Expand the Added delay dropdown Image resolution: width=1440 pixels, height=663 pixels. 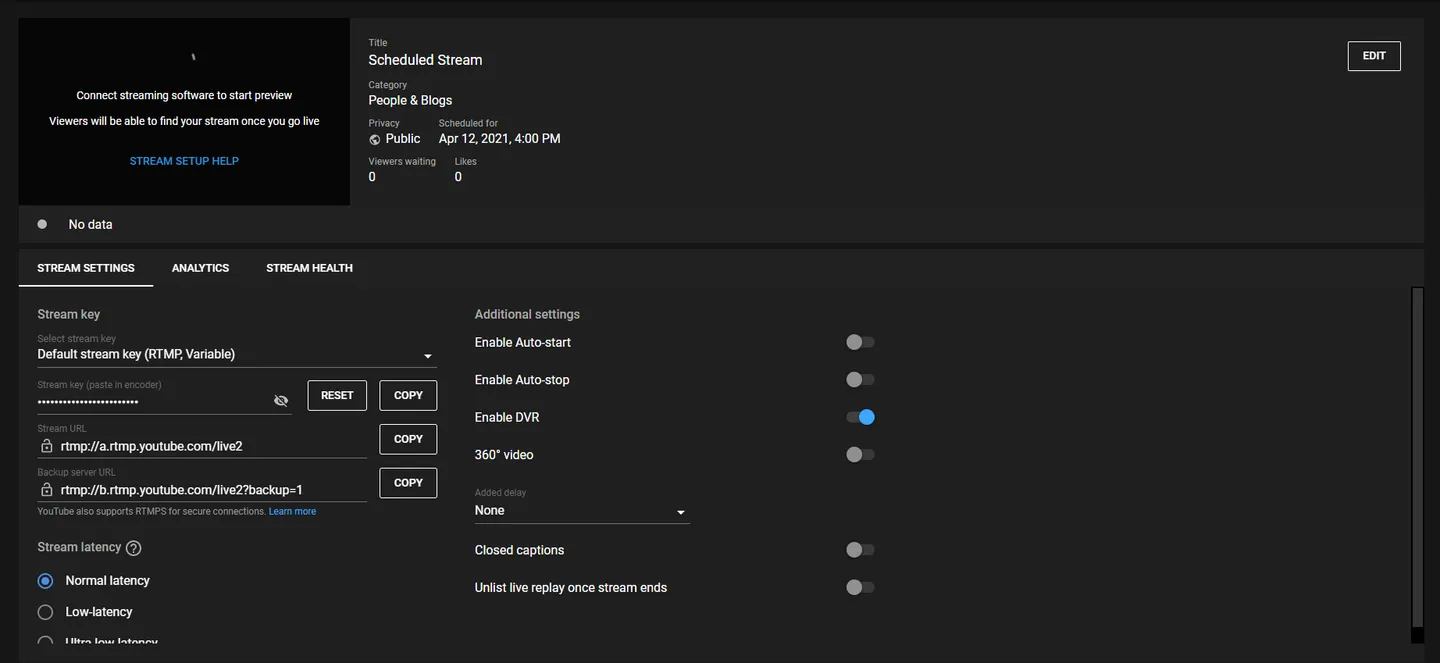coord(582,505)
